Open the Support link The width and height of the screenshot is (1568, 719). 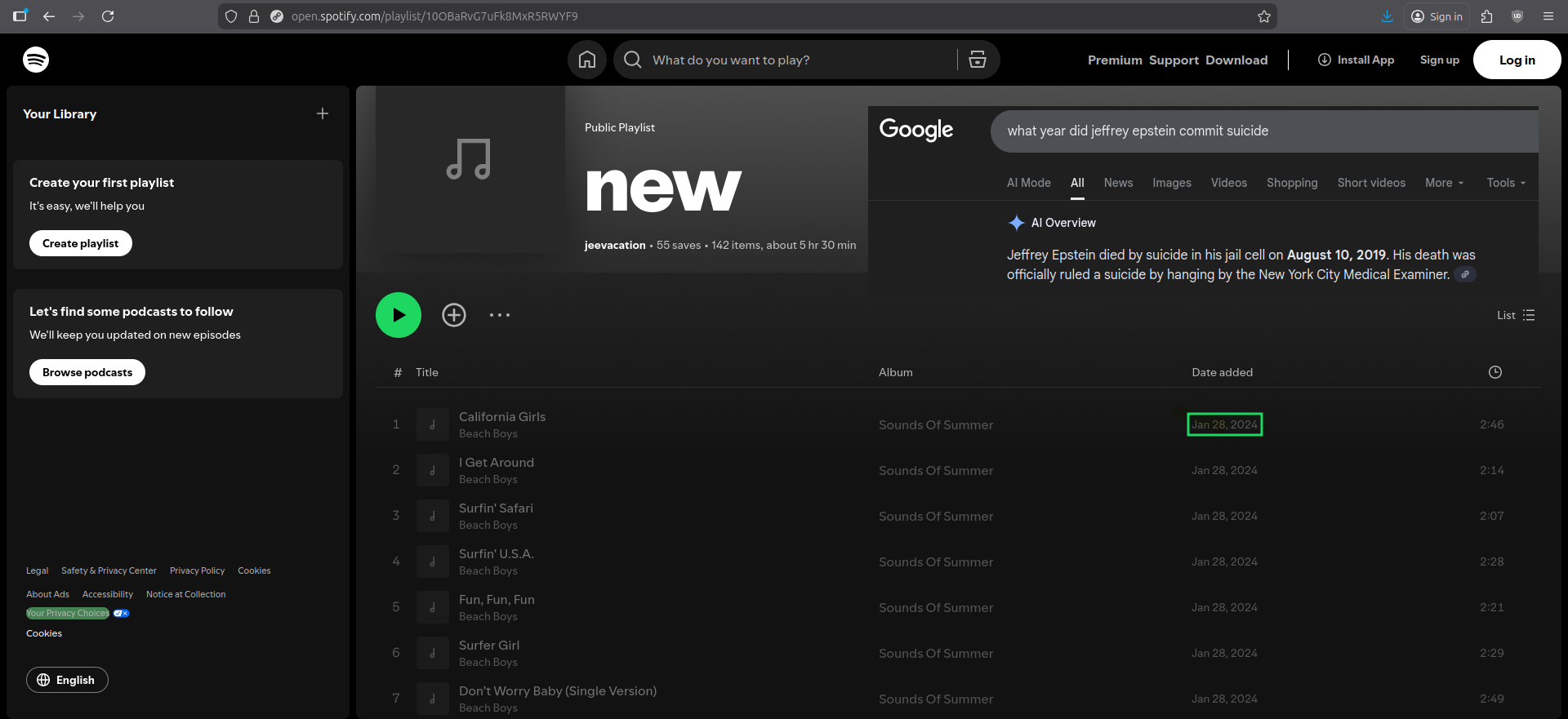tap(1174, 60)
